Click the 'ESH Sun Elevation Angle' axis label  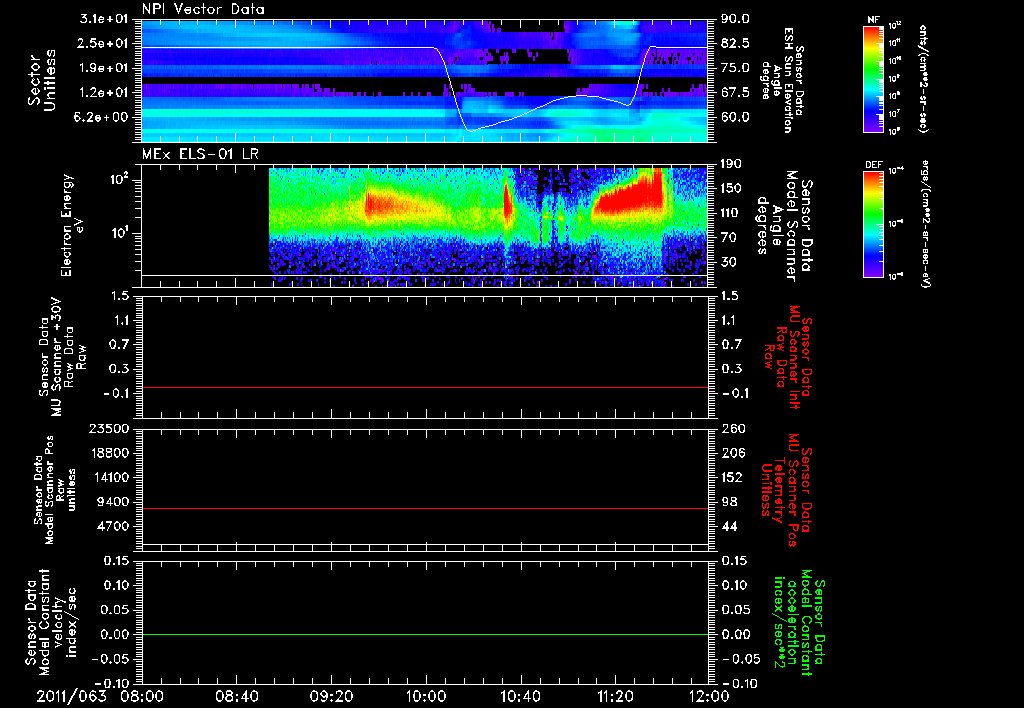[783, 80]
